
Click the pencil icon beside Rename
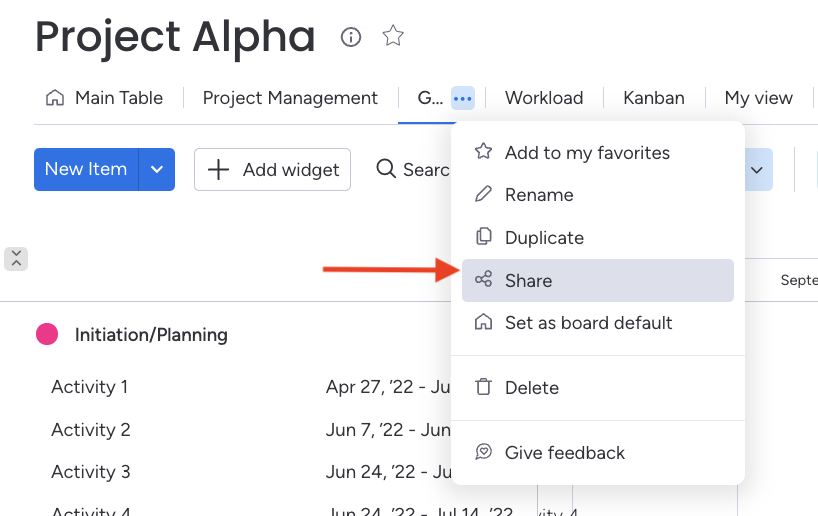pos(484,195)
